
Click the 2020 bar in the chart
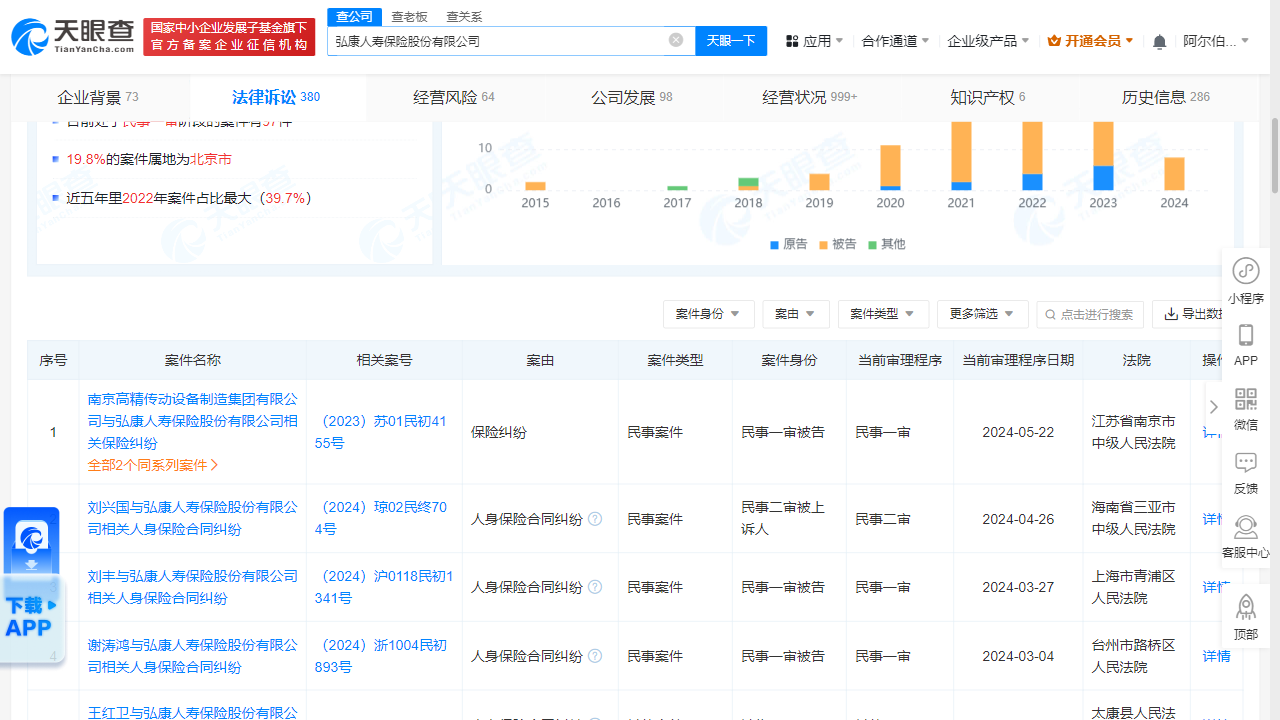(890, 168)
